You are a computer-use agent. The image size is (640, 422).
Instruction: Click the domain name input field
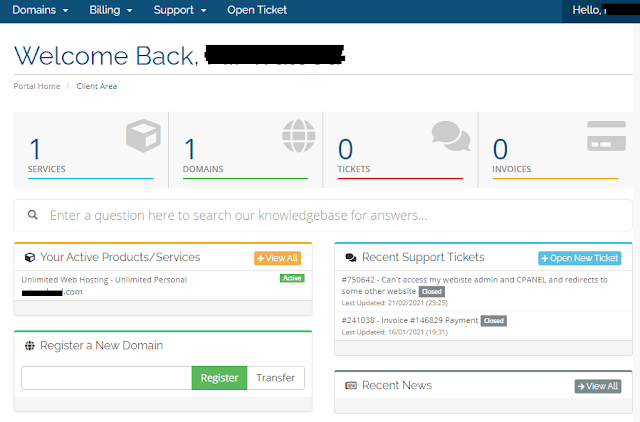click(x=106, y=378)
